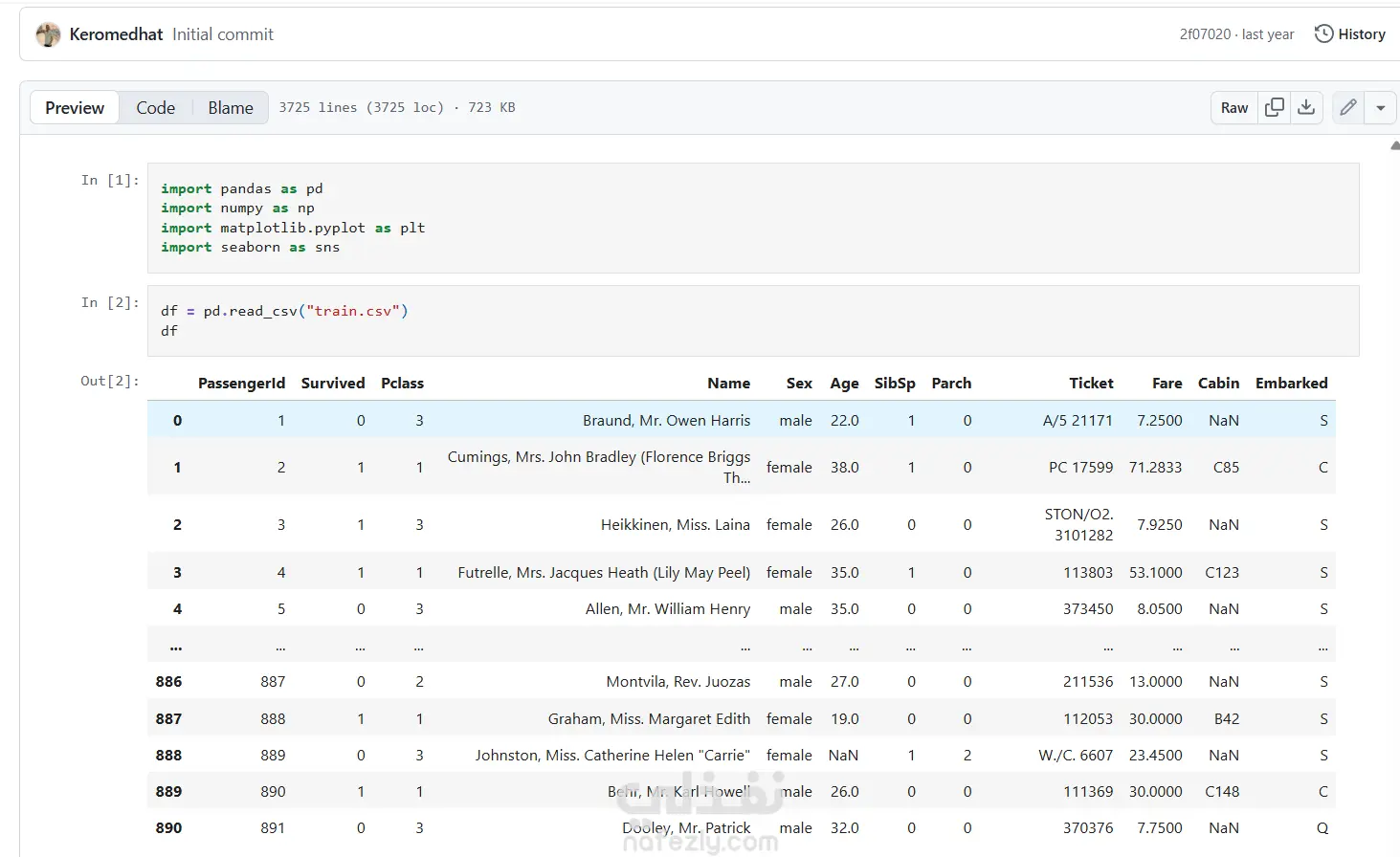
Task: Open the History link text
Action: [x=1362, y=34]
